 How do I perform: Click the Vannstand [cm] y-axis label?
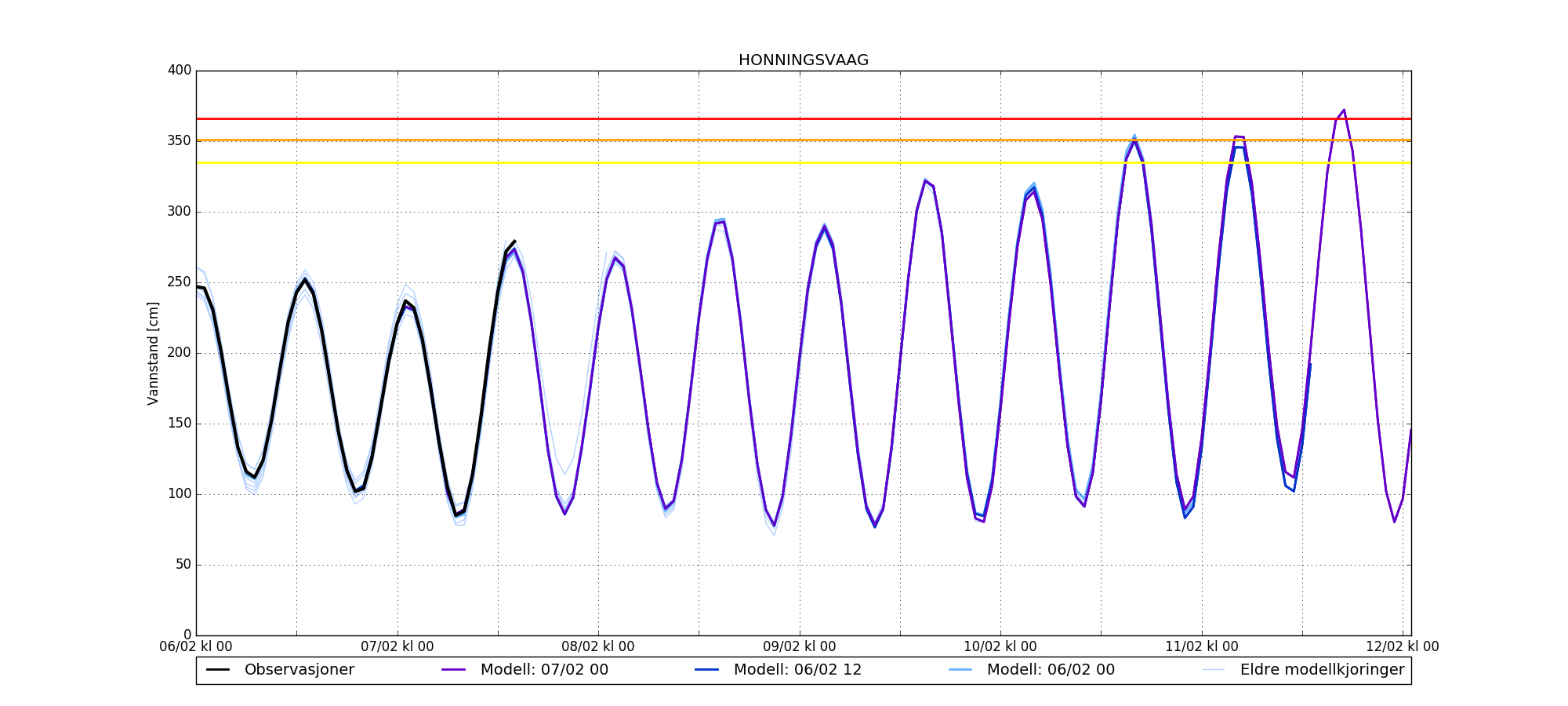[153, 353]
